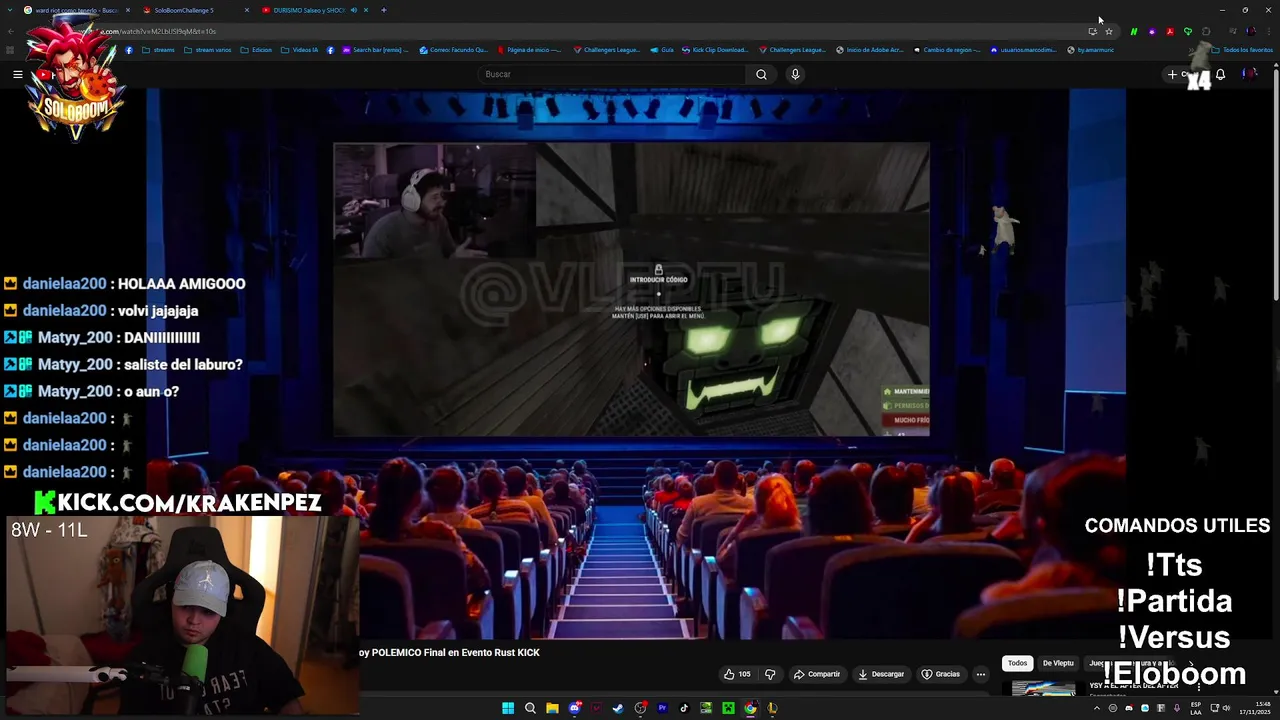
Task: Open Steam from the taskbar
Action: coord(618,708)
